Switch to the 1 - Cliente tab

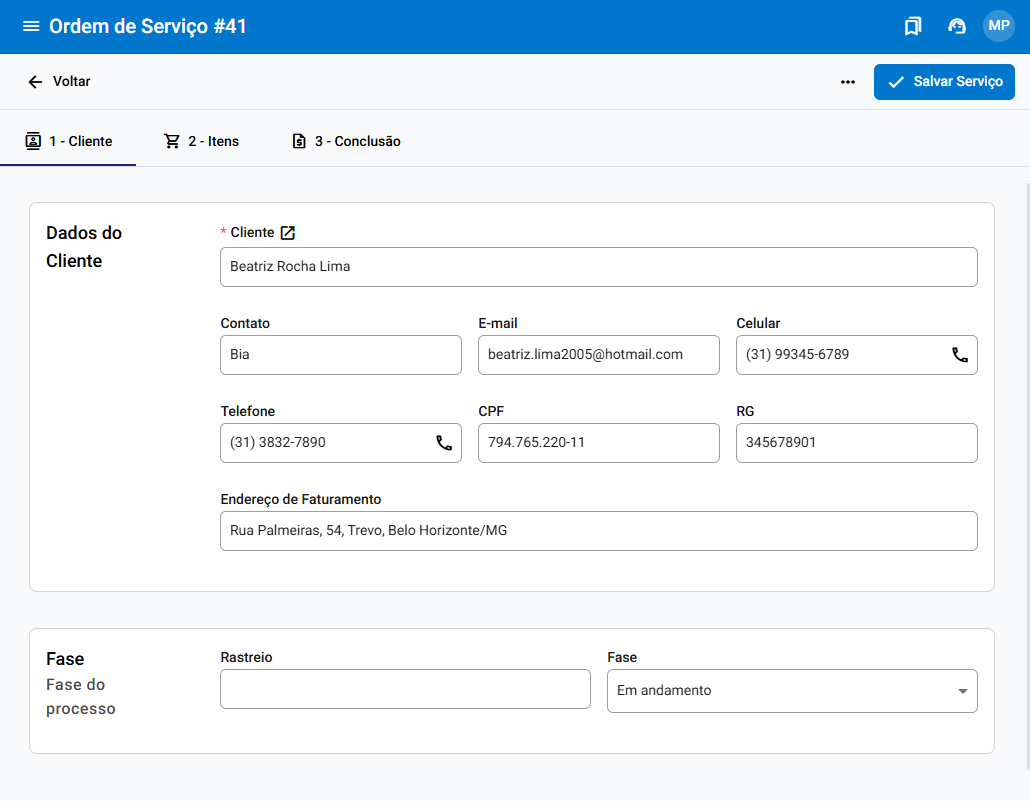(68, 141)
